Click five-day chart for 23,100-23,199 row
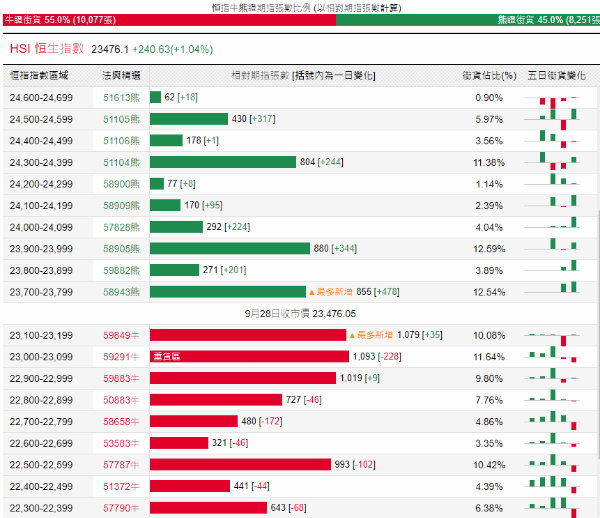This screenshot has height=518, width=600. point(552,338)
